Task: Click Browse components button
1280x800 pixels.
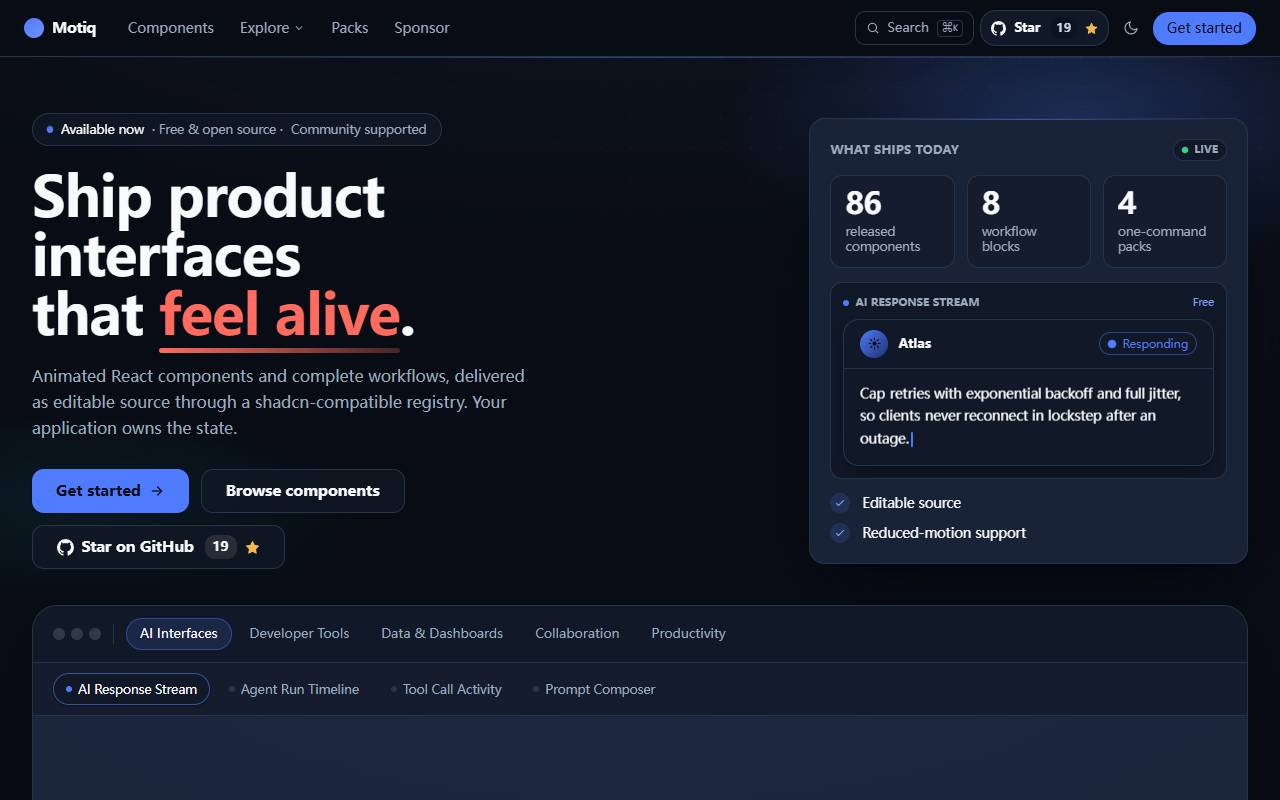Action: point(303,491)
